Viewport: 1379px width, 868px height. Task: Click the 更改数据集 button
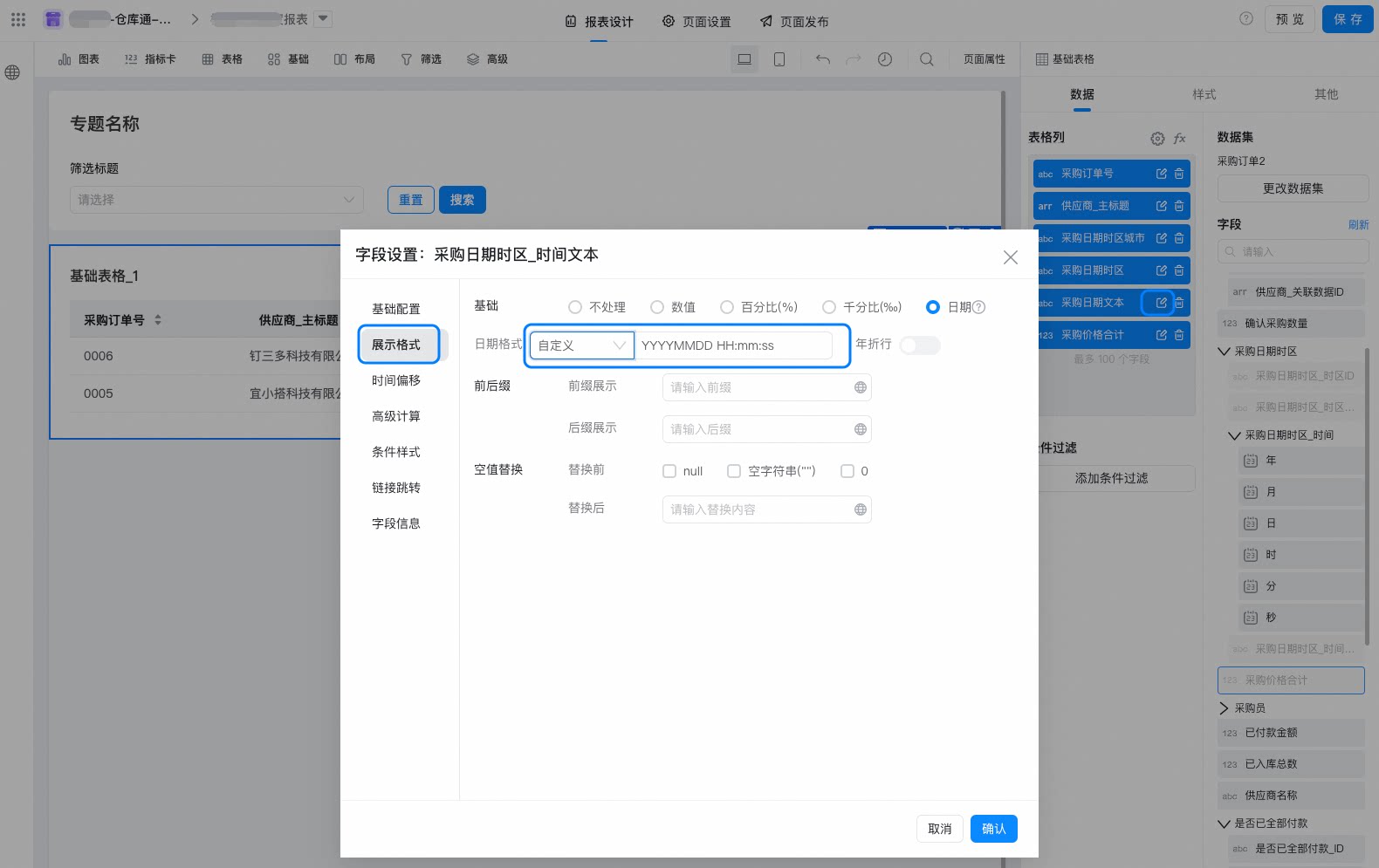1293,188
